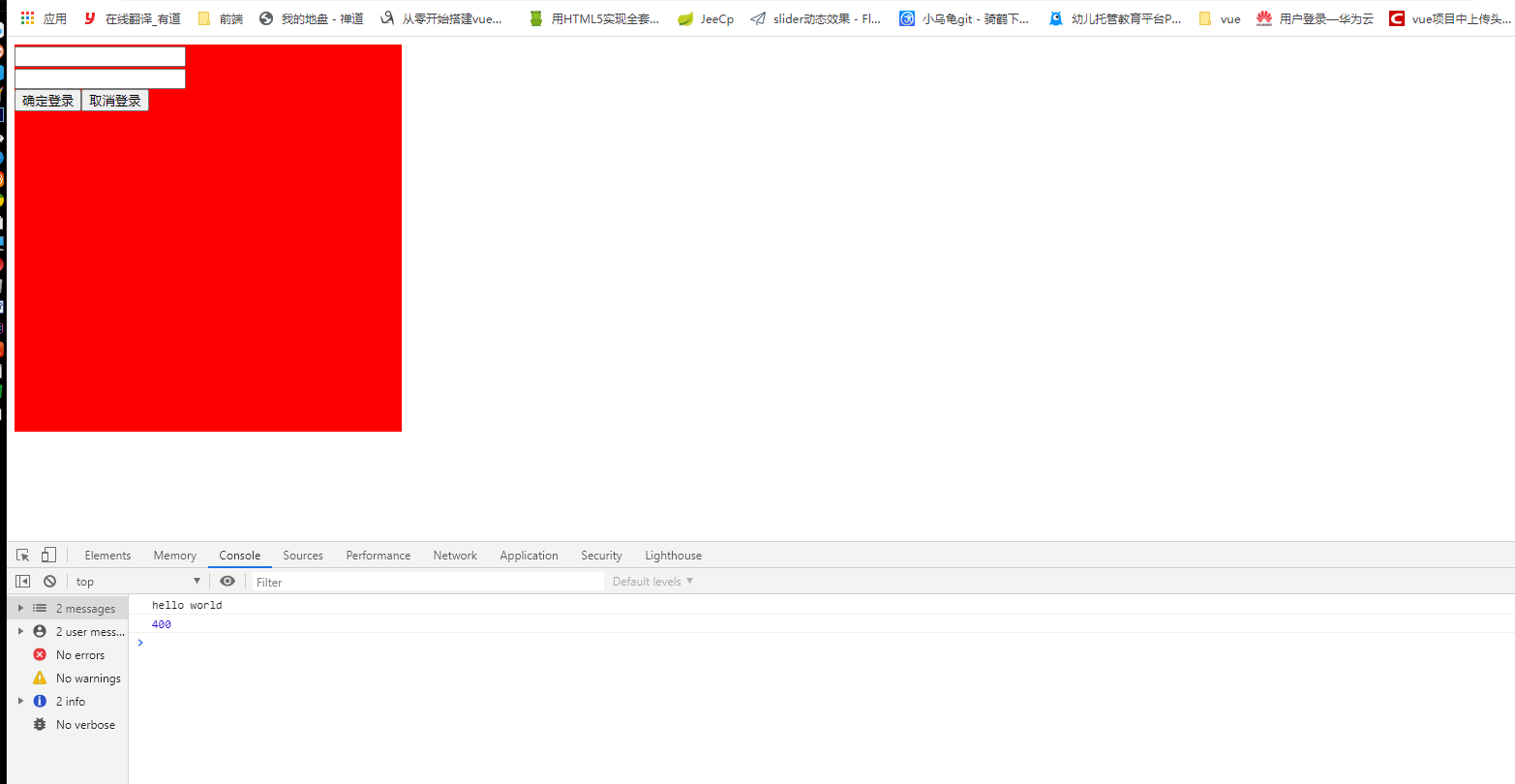The image size is (1515, 784).
Task: Hide the console sidebar with toggle icon
Action: [x=23, y=582]
